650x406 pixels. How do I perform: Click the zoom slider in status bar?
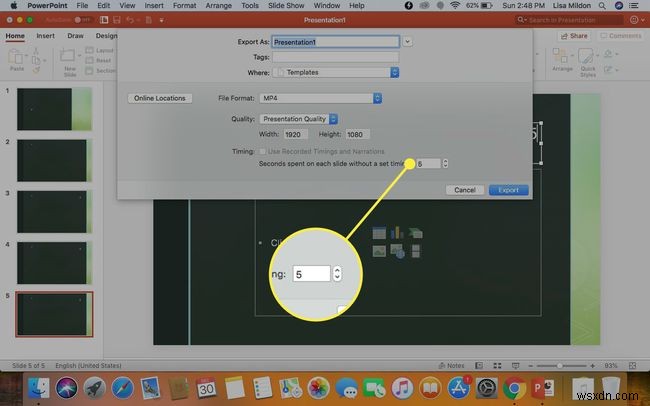[x=561, y=366]
